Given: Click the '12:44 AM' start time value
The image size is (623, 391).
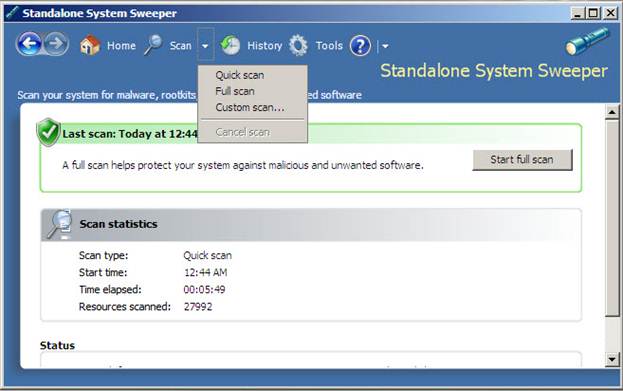Looking at the screenshot, I should 205,273.
